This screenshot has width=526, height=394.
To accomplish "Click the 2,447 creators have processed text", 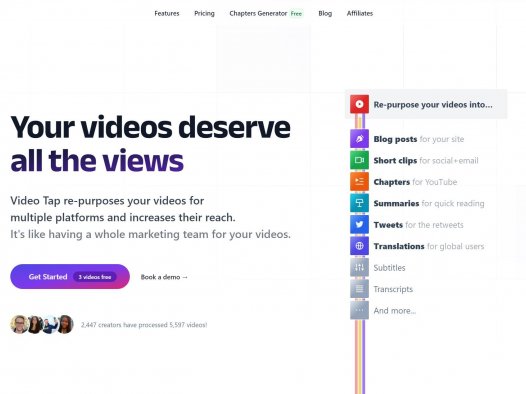I will tap(144, 325).
